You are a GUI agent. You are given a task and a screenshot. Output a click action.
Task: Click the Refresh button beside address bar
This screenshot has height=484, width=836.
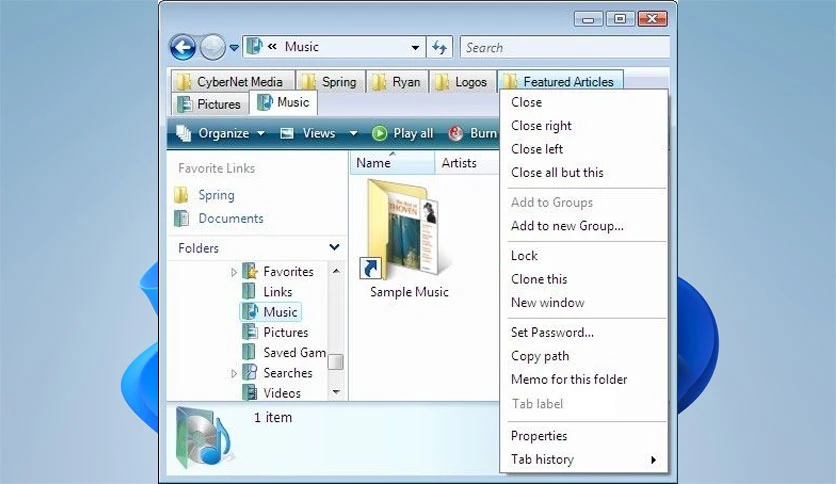440,47
